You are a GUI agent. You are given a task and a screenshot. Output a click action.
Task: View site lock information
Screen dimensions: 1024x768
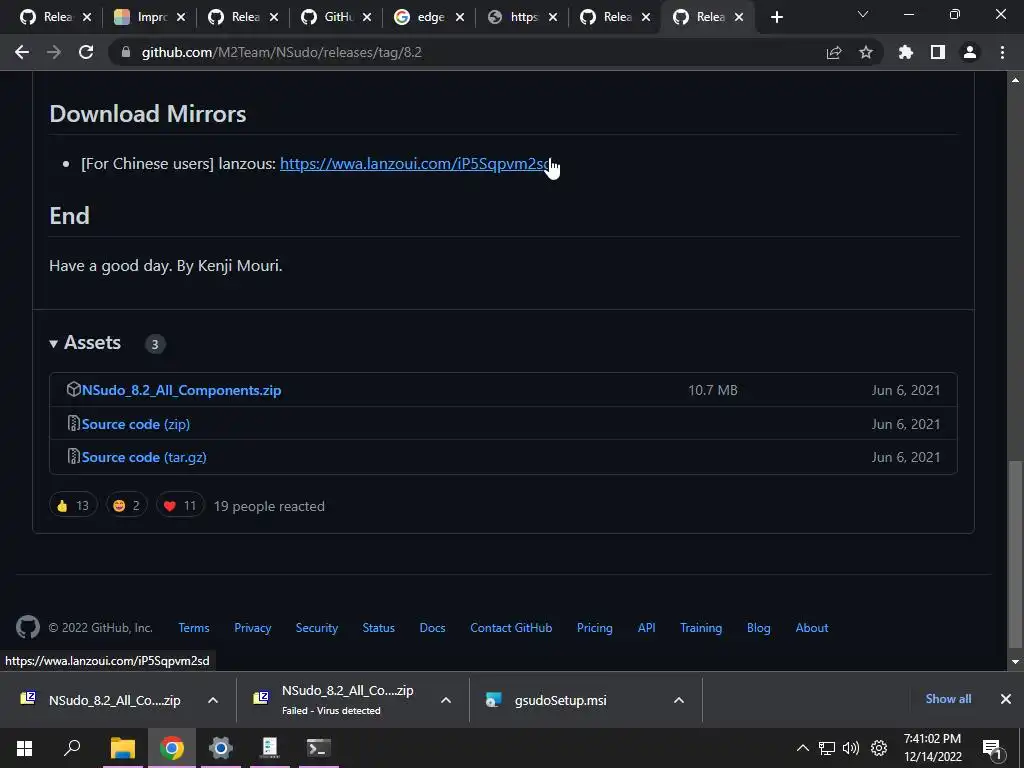(x=126, y=52)
